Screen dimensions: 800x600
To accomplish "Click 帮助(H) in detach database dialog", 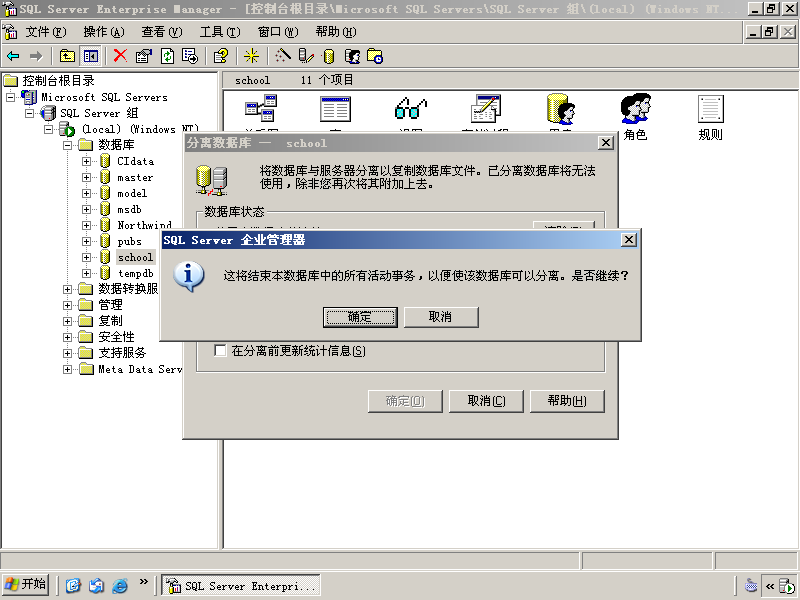I will point(567,401).
